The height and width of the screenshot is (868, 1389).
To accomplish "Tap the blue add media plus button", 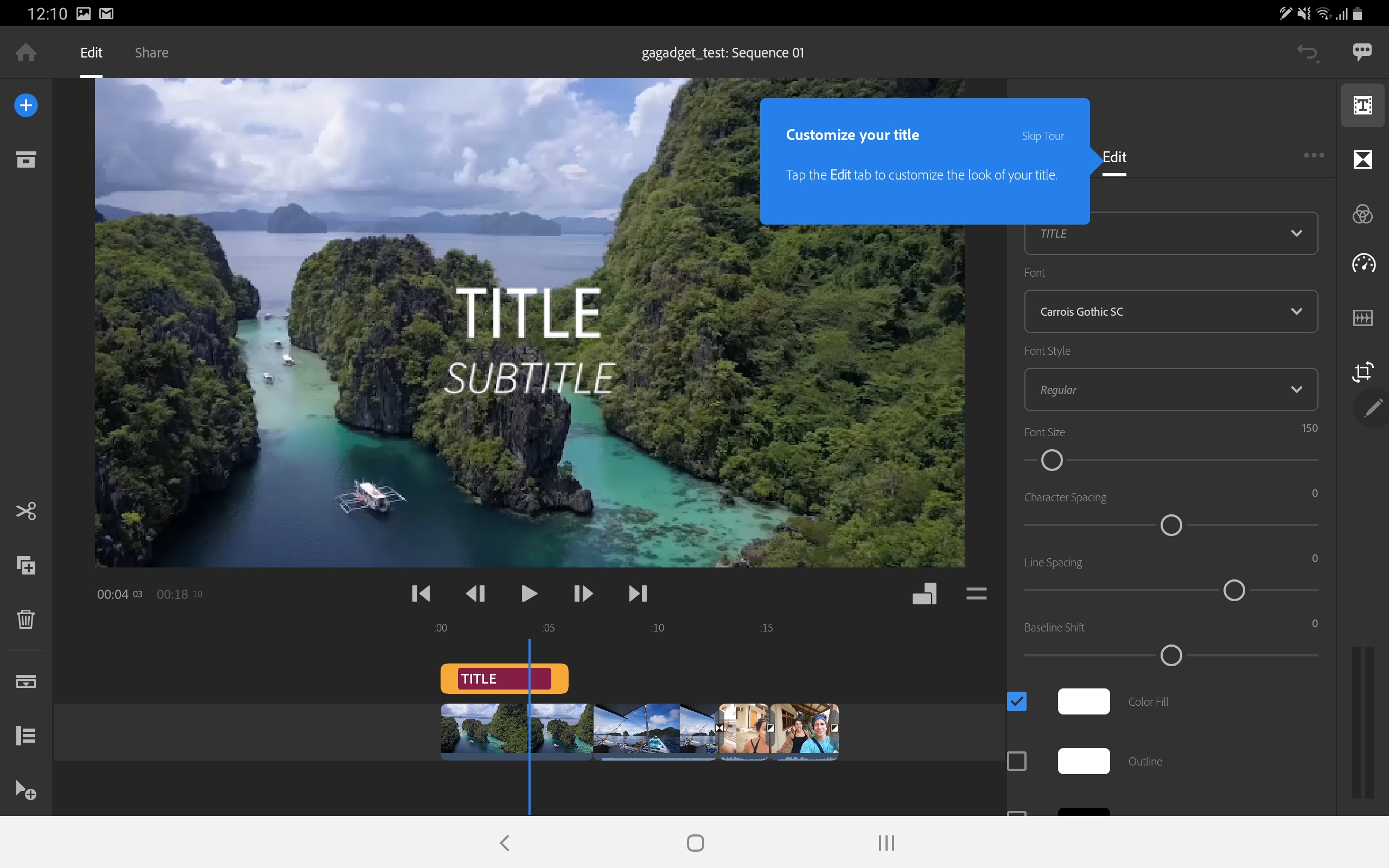I will pos(26,105).
